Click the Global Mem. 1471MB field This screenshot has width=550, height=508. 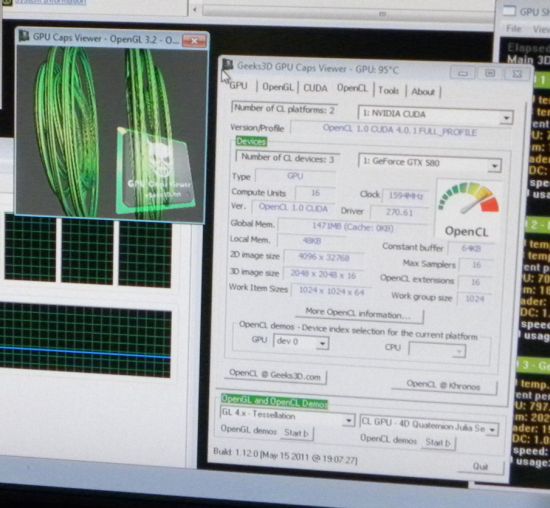(x=353, y=228)
